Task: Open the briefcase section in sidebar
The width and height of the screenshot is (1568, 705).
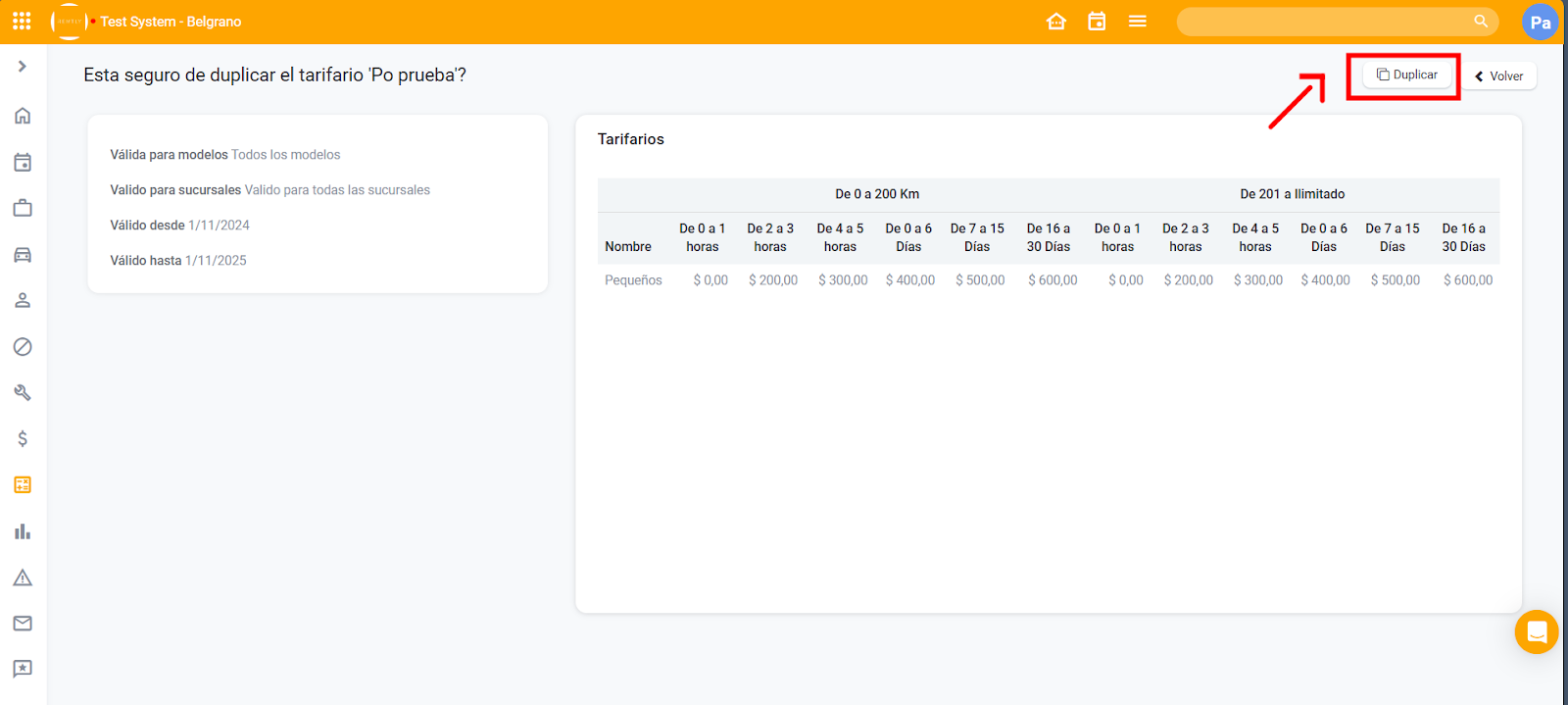Action: pyautogui.click(x=23, y=208)
